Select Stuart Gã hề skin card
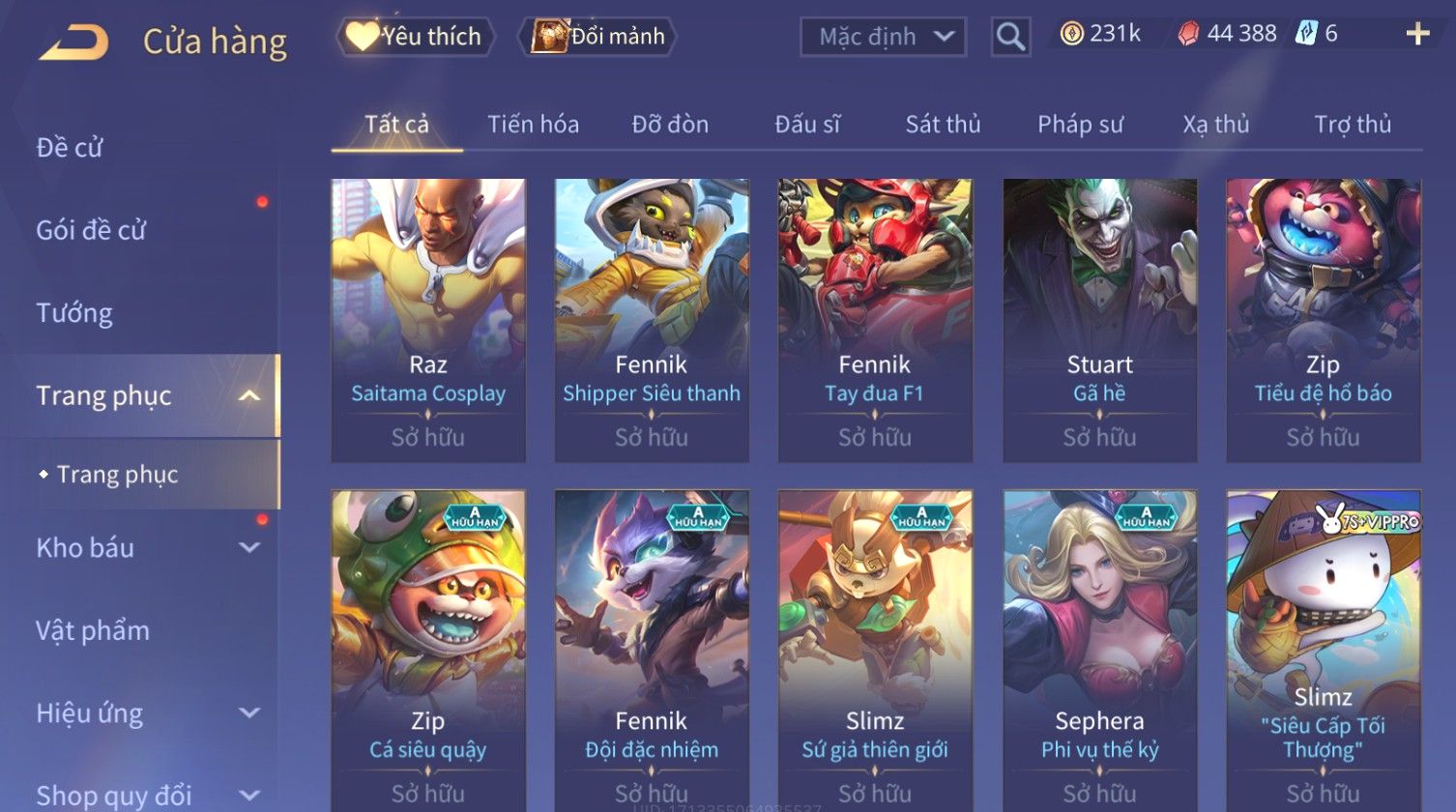This screenshot has height=812, width=1456. (1099, 320)
